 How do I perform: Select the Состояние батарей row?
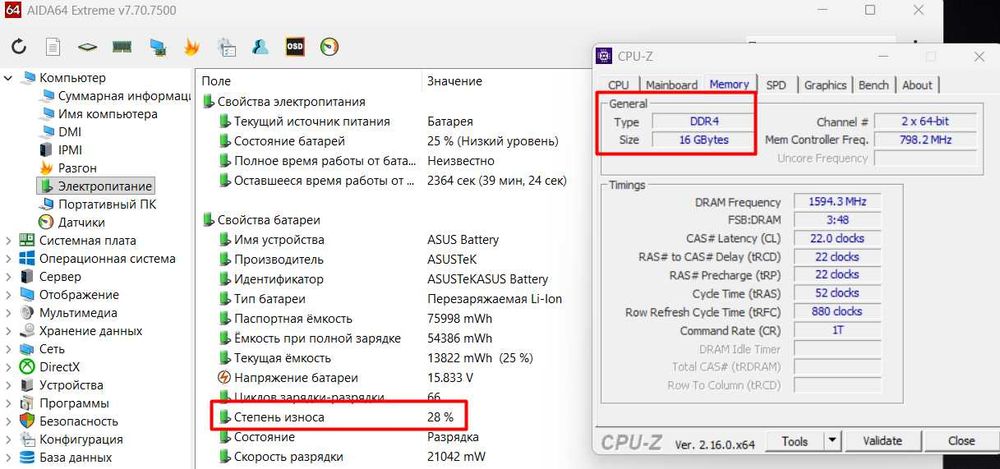click(389, 141)
